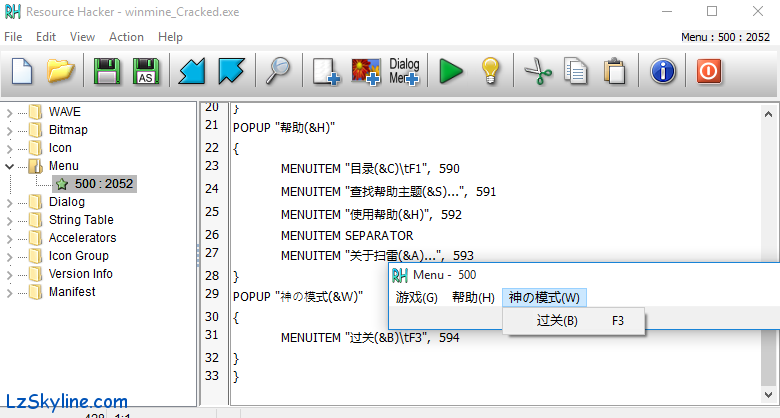Click the New blank script icon
The width and height of the screenshot is (780, 418).
pyautogui.click(x=23, y=71)
